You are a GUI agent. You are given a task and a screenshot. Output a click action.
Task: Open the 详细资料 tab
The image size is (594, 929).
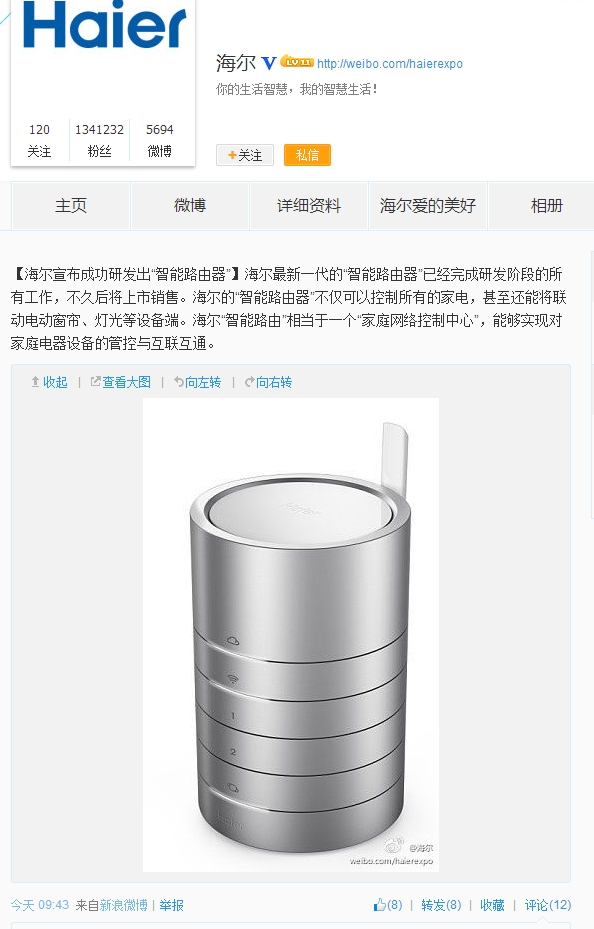[309, 206]
